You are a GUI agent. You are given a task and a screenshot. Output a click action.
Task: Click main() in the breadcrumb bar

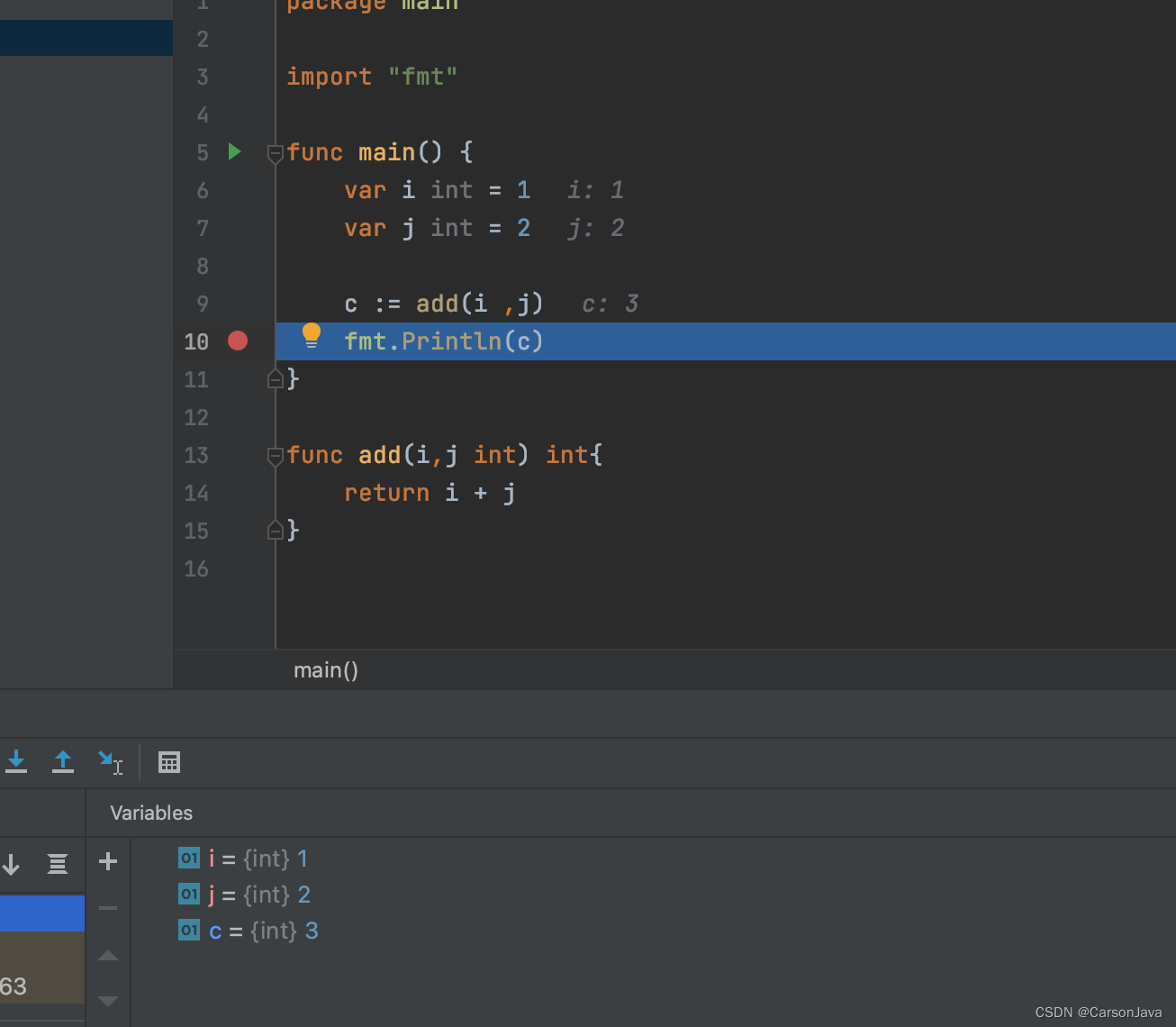(326, 670)
